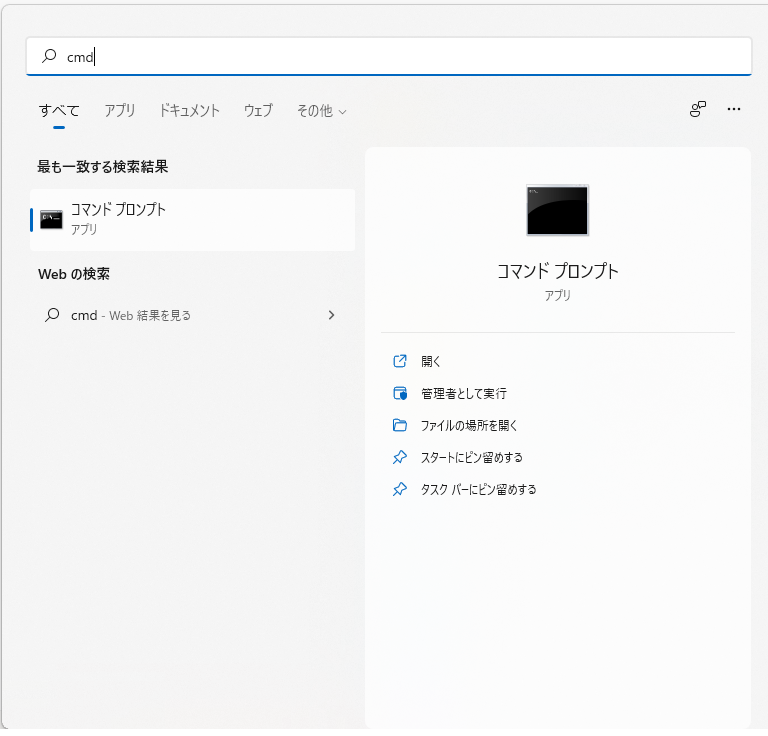This screenshot has height=736, width=768.
Task: Click the folder icon for file location
Action: 400,425
